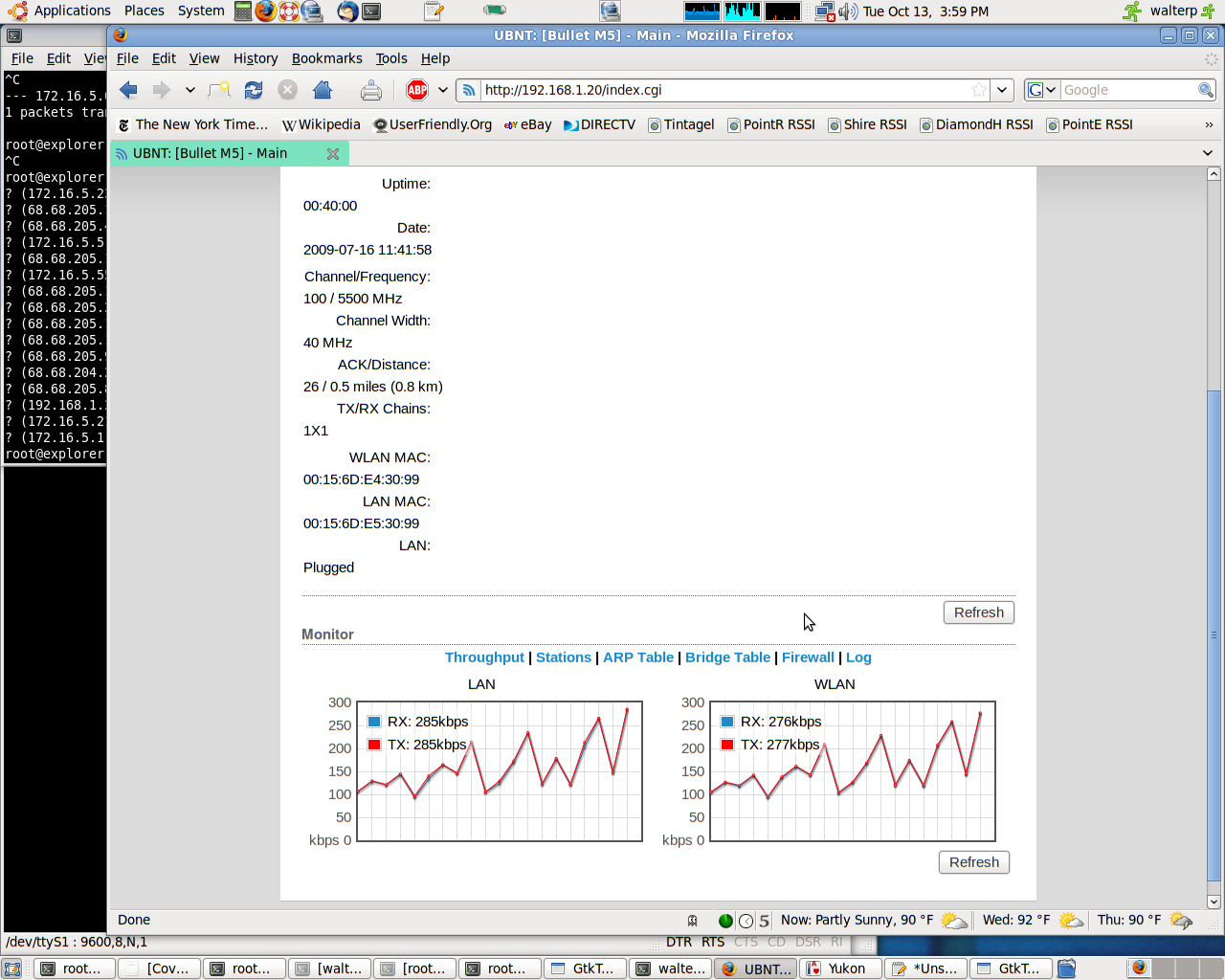Viewport: 1225px width, 980px height.
Task: Open the Firewall monitor link
Action: (x=808, y=657)
